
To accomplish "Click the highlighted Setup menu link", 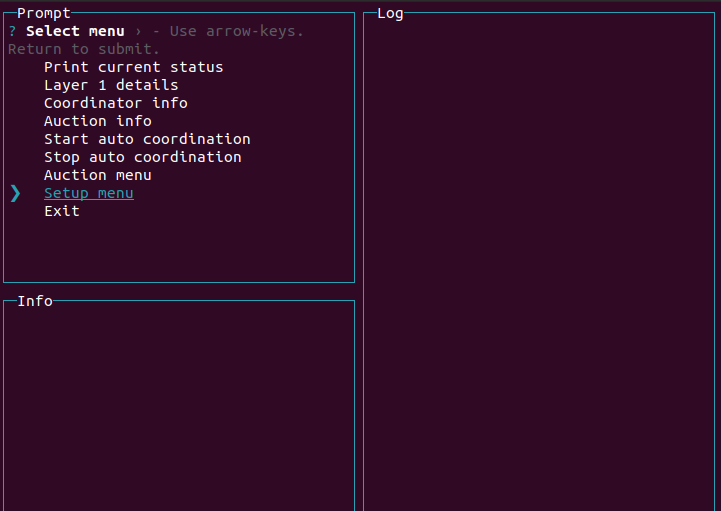I will (88, 193).
